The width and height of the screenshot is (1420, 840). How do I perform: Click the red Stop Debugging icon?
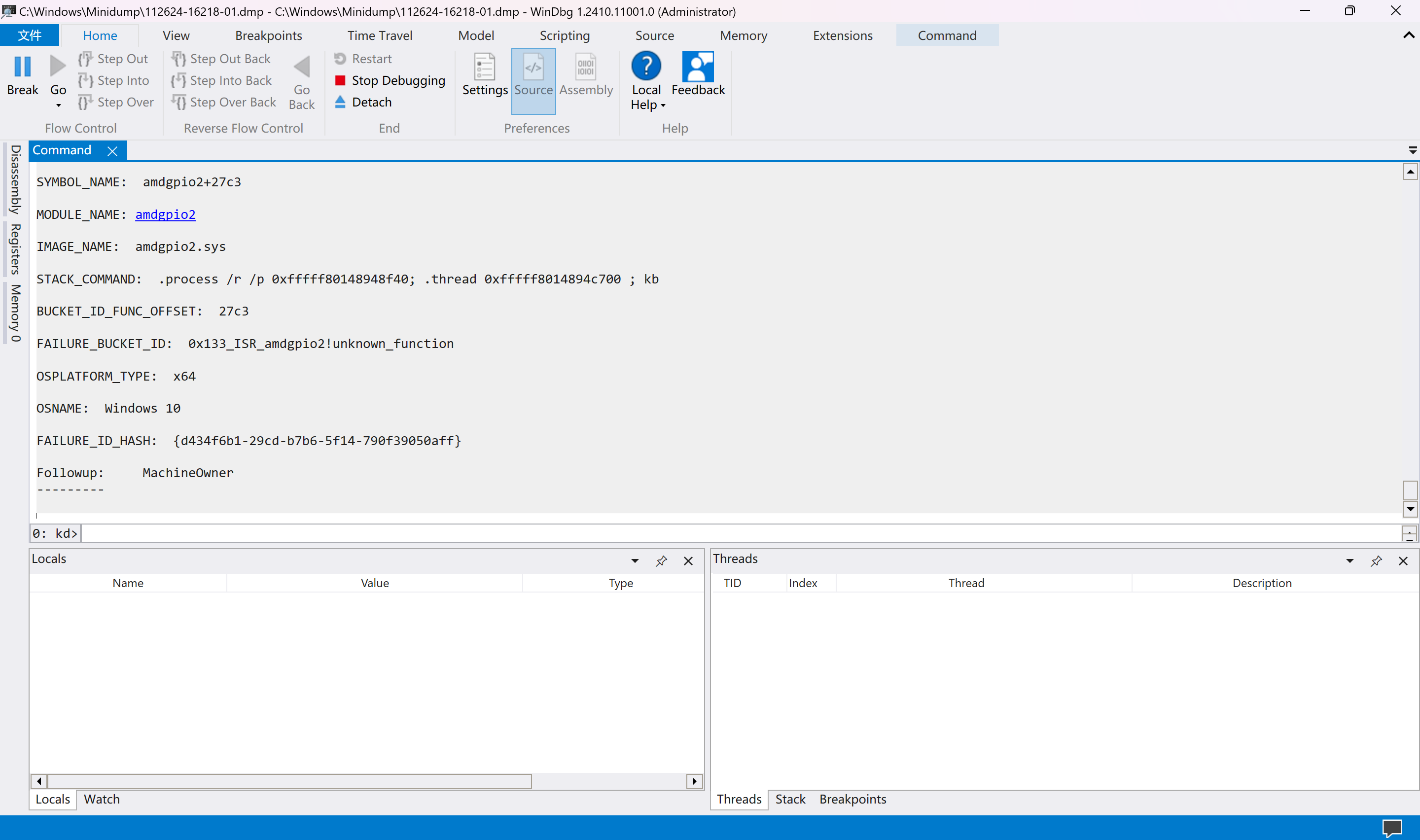(340, 80)
